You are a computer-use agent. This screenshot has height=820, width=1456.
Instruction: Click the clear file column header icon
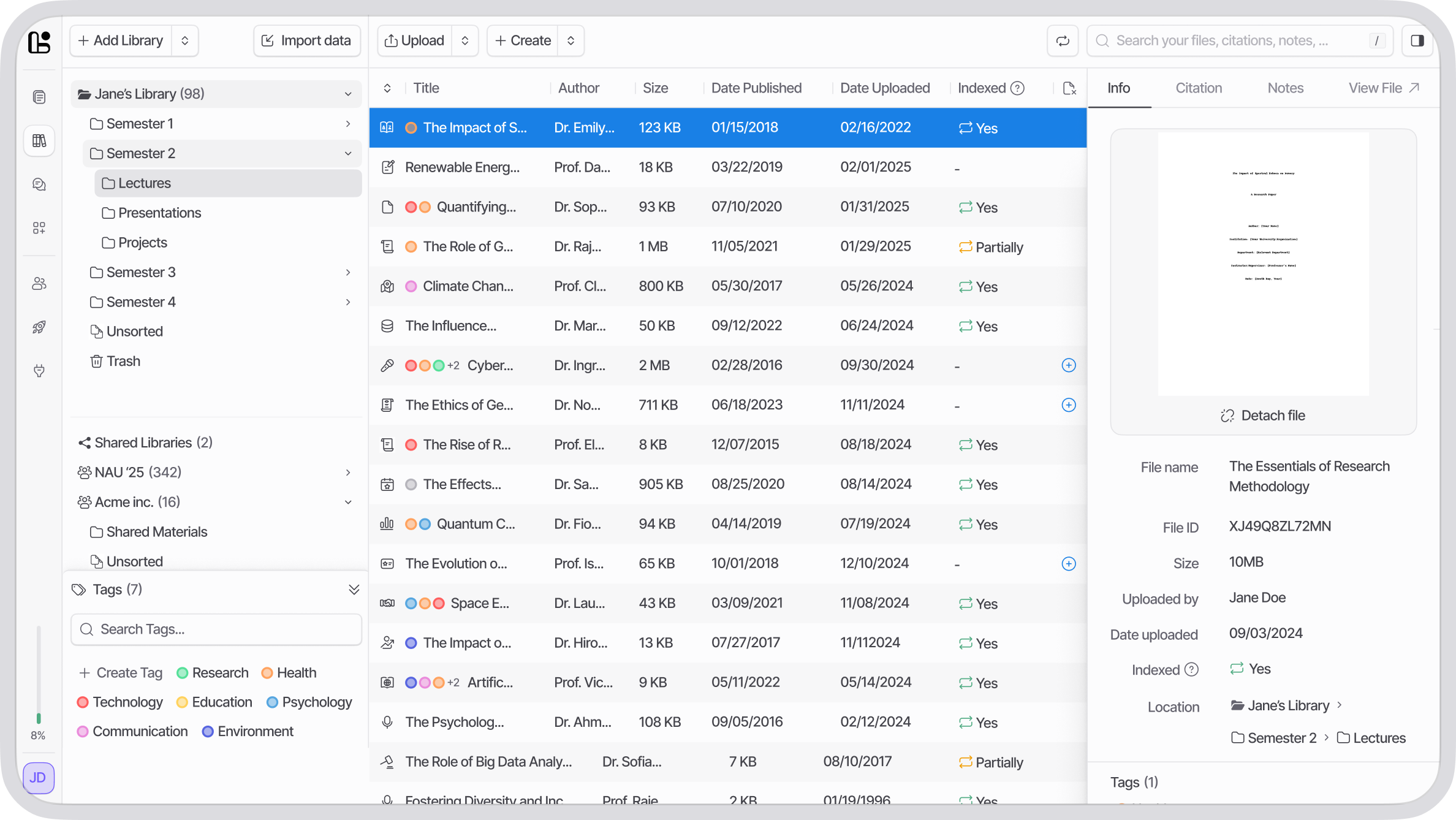pos(1069,88)
